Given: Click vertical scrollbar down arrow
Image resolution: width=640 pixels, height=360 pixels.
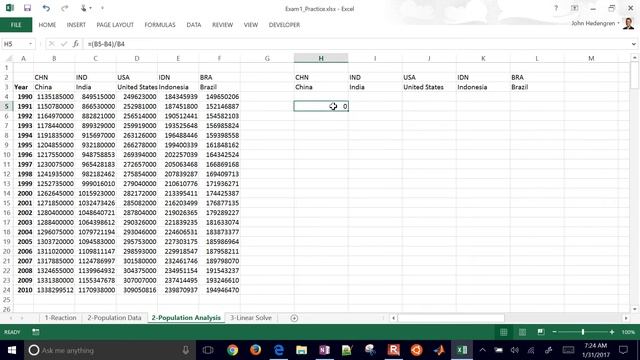Looking at the screenshot, I should point(634,309).
